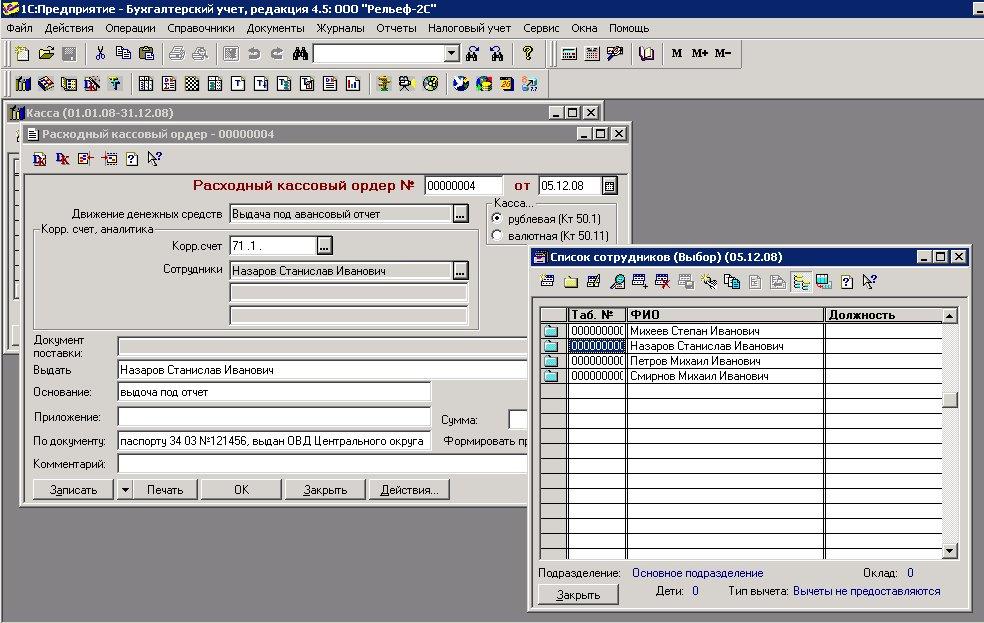Open Справочники menu
This screenshot has width=984, height=623.
(x=201, y=28)
